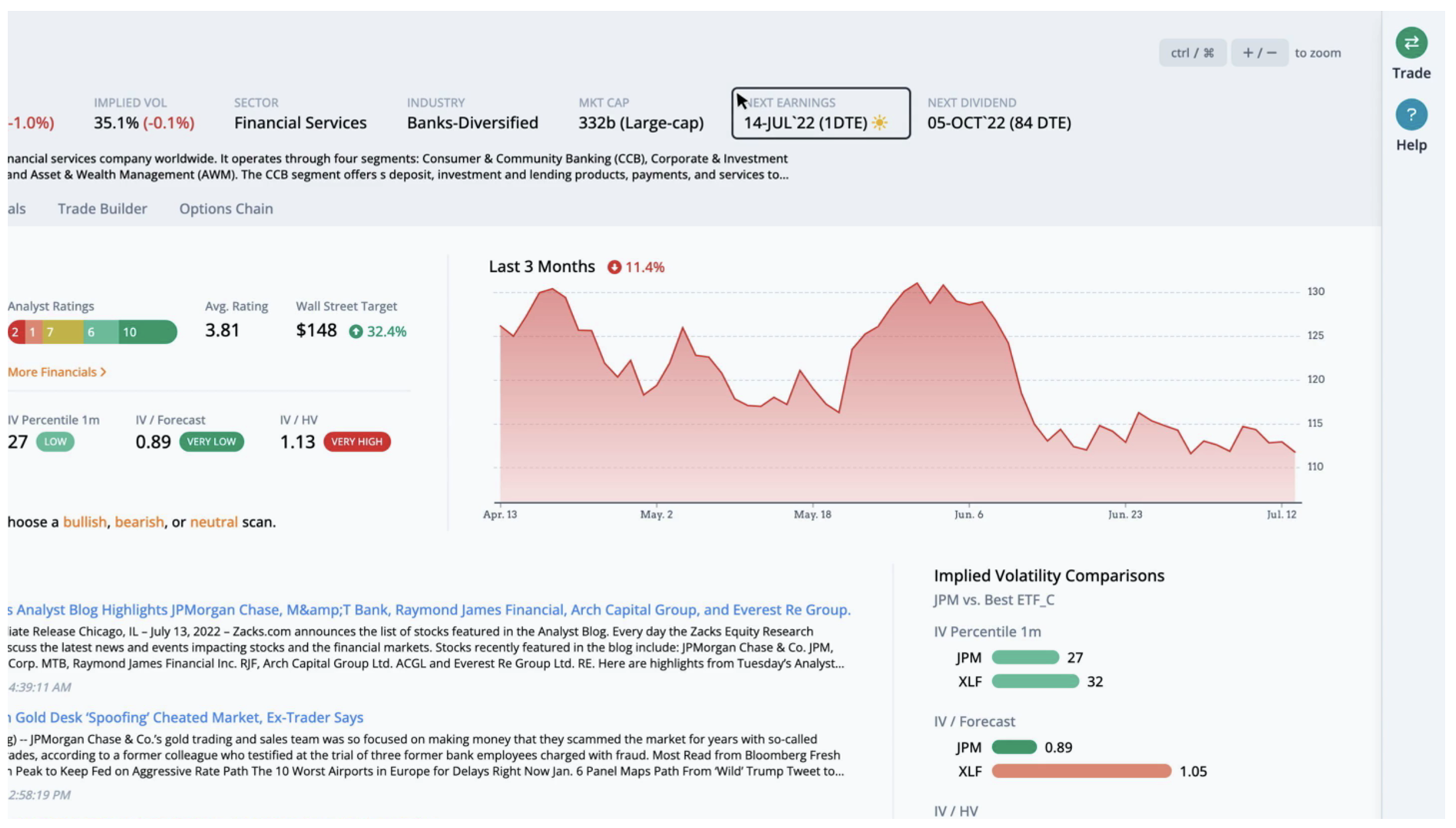Click the XLF IV/Forecast red bar
Screen dimensions: 1456x828
click(1080, 771)
